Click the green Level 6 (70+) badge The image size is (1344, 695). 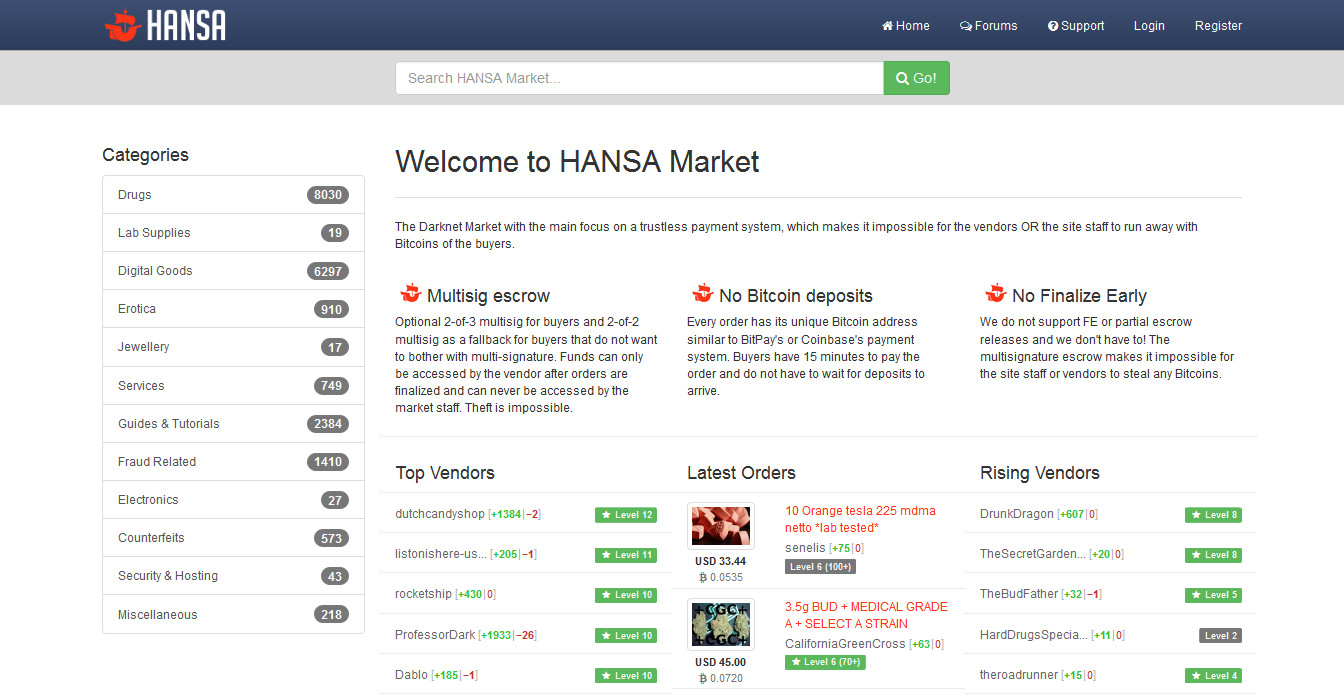tap(825, 662)
